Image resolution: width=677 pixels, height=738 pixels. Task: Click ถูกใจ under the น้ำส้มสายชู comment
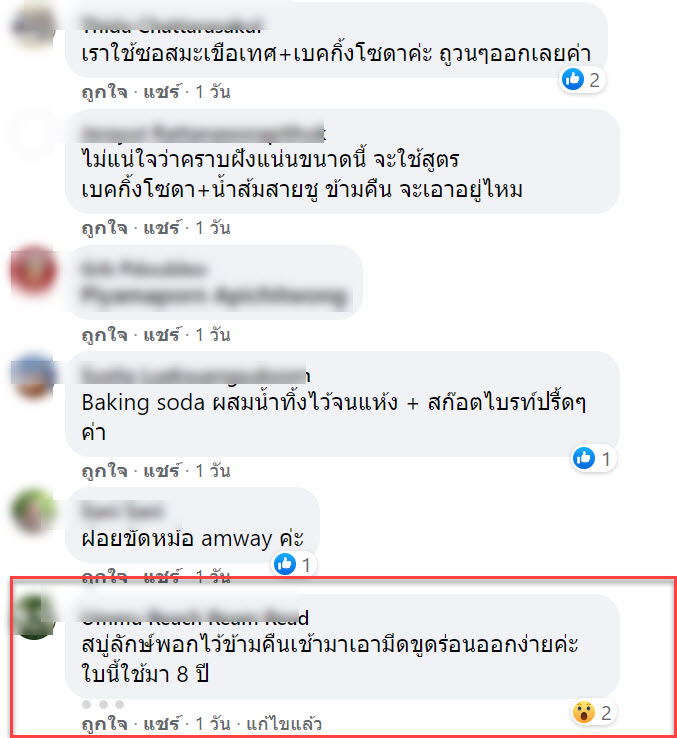[105, 228]
